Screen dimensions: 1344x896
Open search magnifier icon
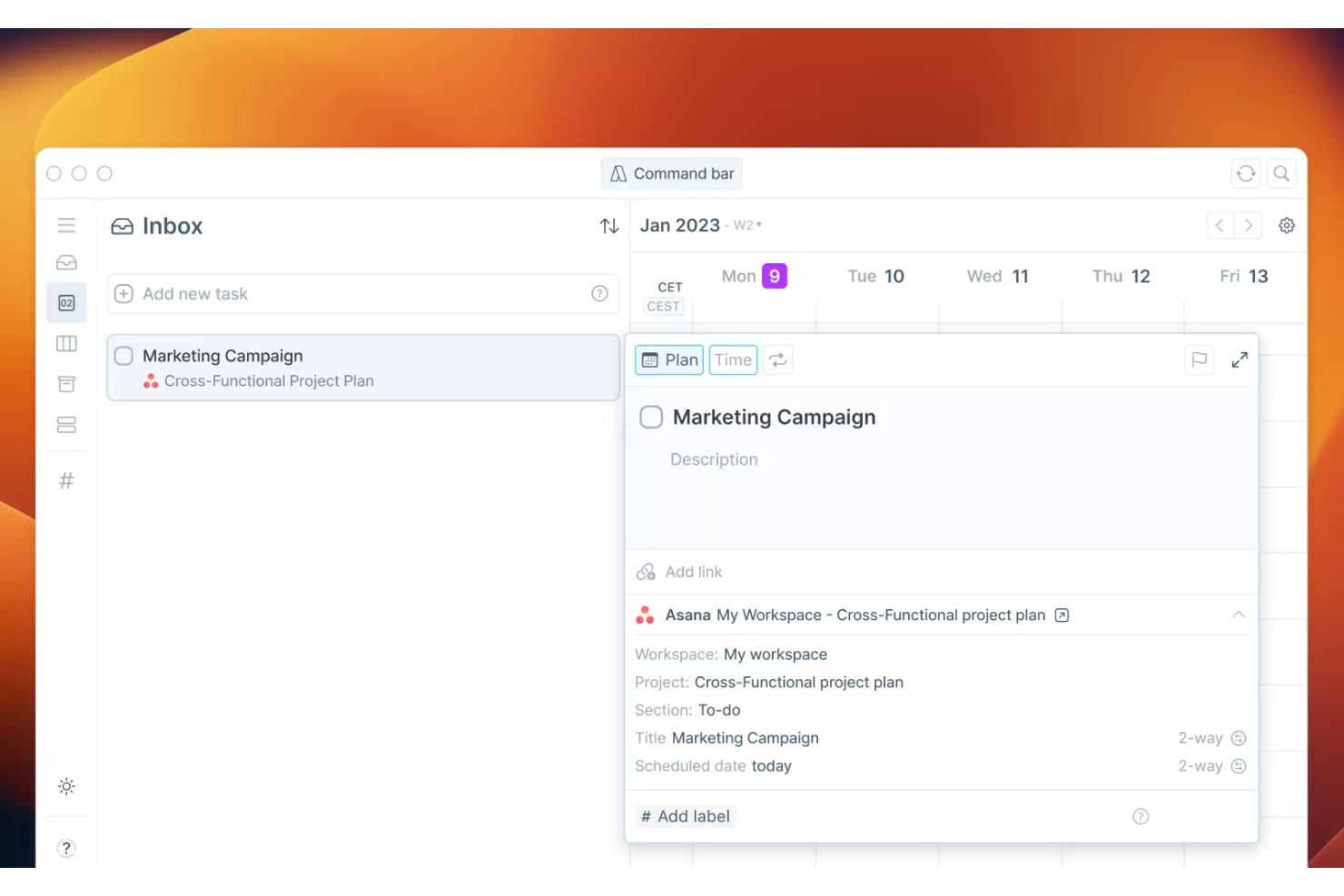tap(1281, 173)
